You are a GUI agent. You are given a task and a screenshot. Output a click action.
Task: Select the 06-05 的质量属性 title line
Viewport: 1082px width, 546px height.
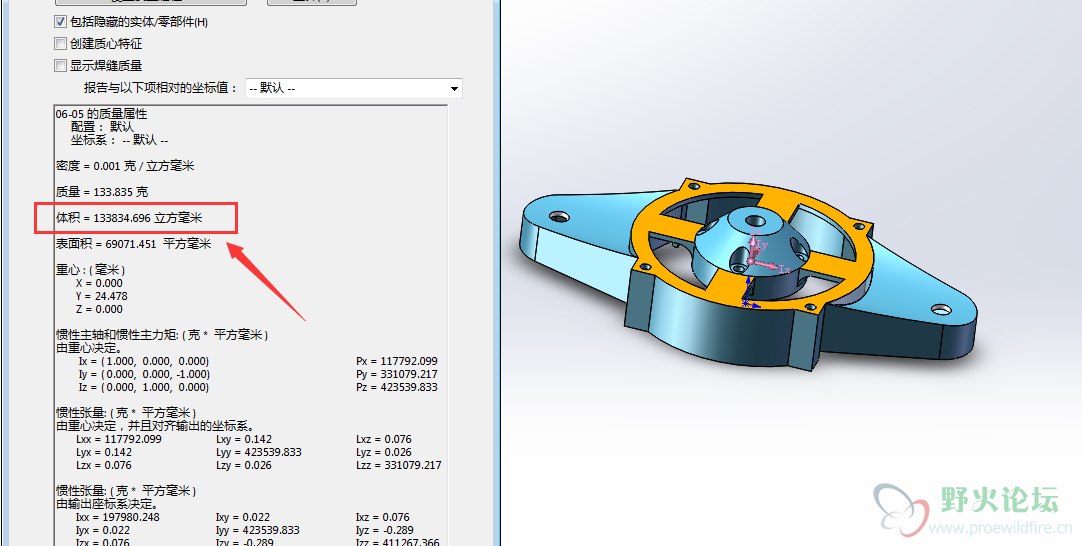pyautogui.click(x=101, y=114)
